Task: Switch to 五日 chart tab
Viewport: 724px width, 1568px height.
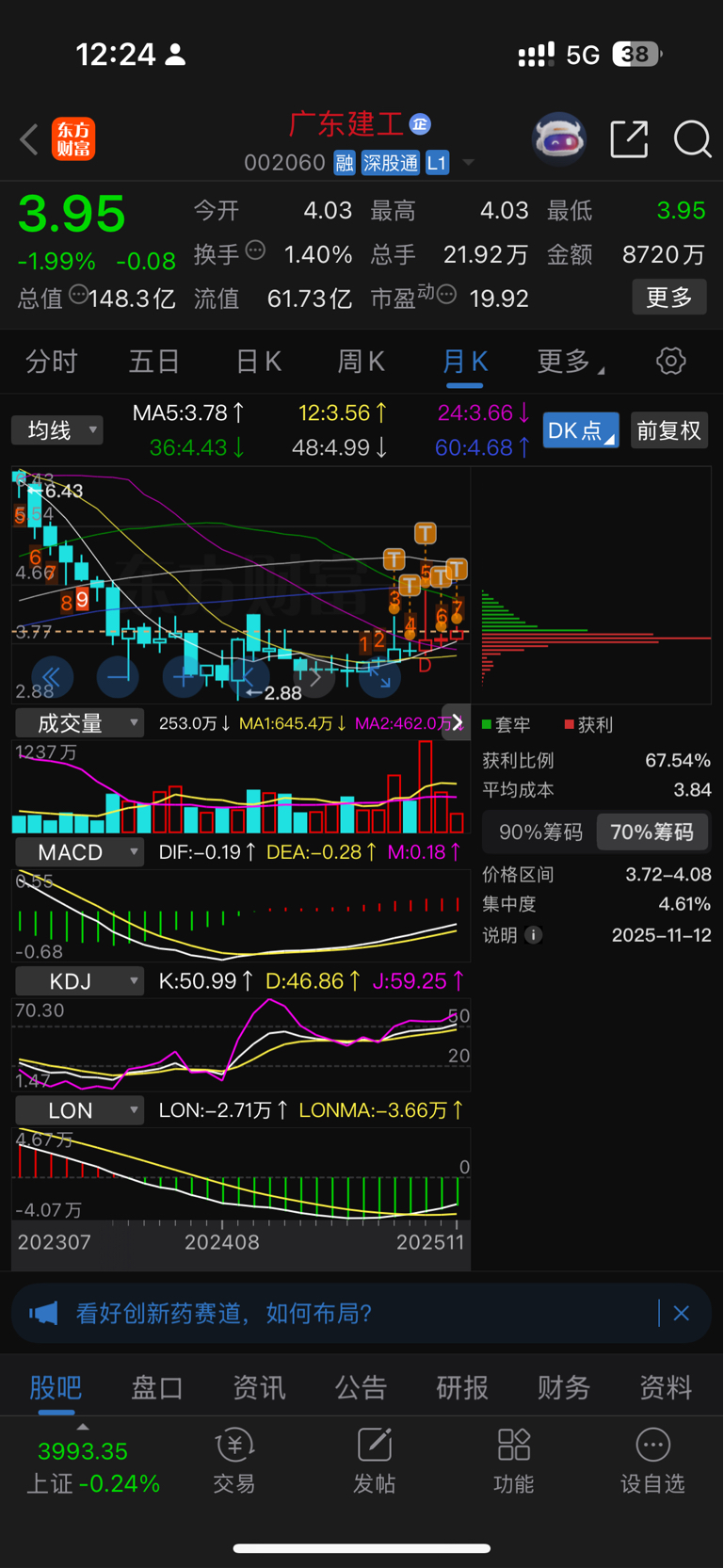Action: click(154, 361)
